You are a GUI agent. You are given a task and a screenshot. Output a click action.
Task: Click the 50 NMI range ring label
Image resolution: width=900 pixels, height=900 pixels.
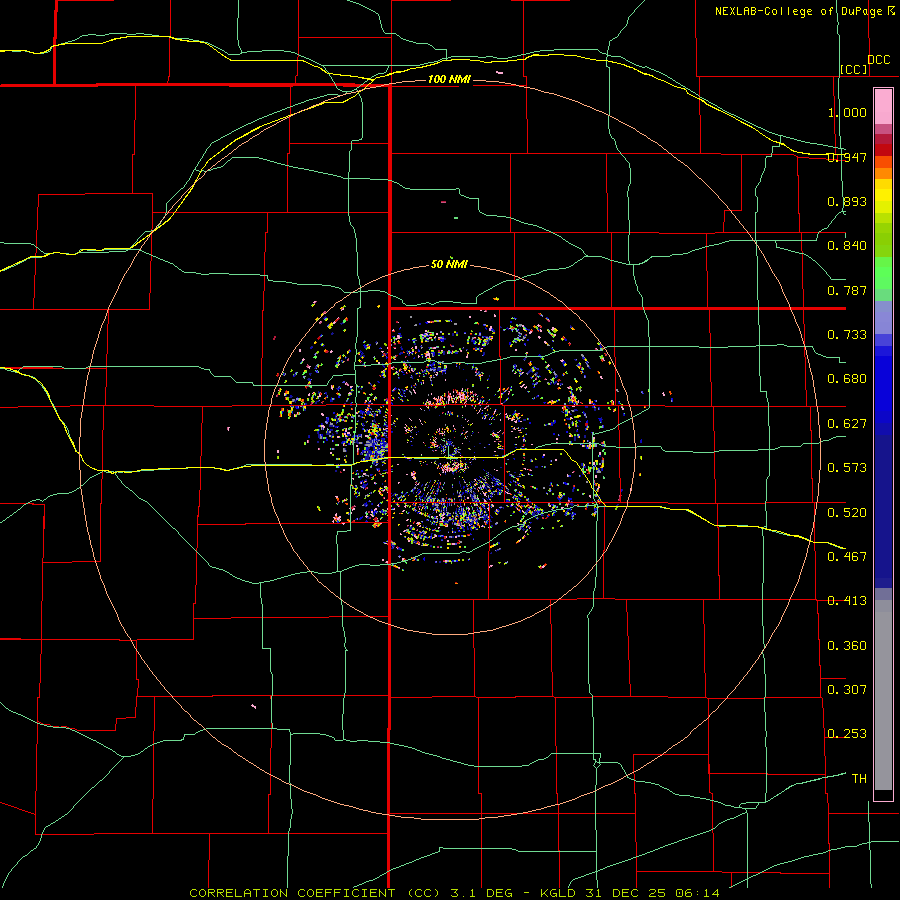(x=449, y=264)
